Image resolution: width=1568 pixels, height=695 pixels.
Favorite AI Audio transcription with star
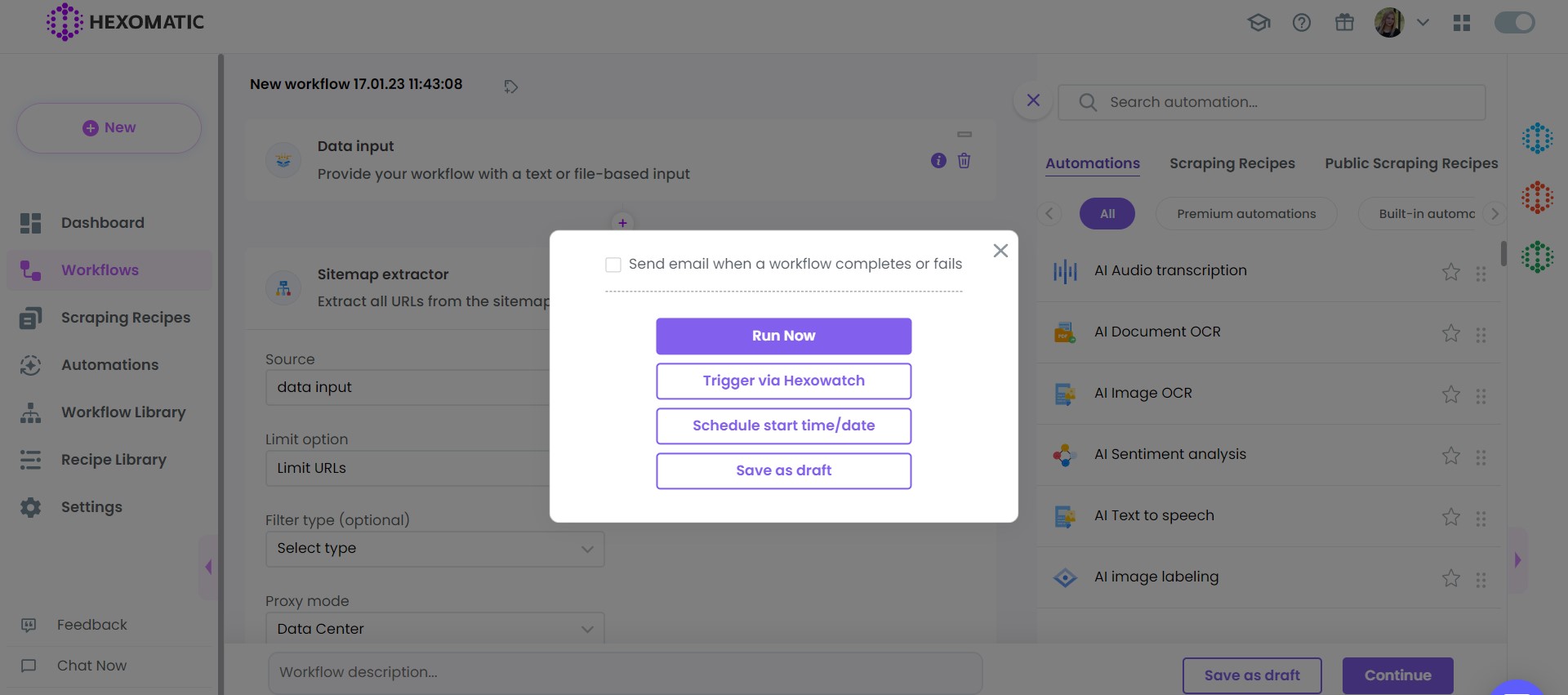(x=1450, y=272)
